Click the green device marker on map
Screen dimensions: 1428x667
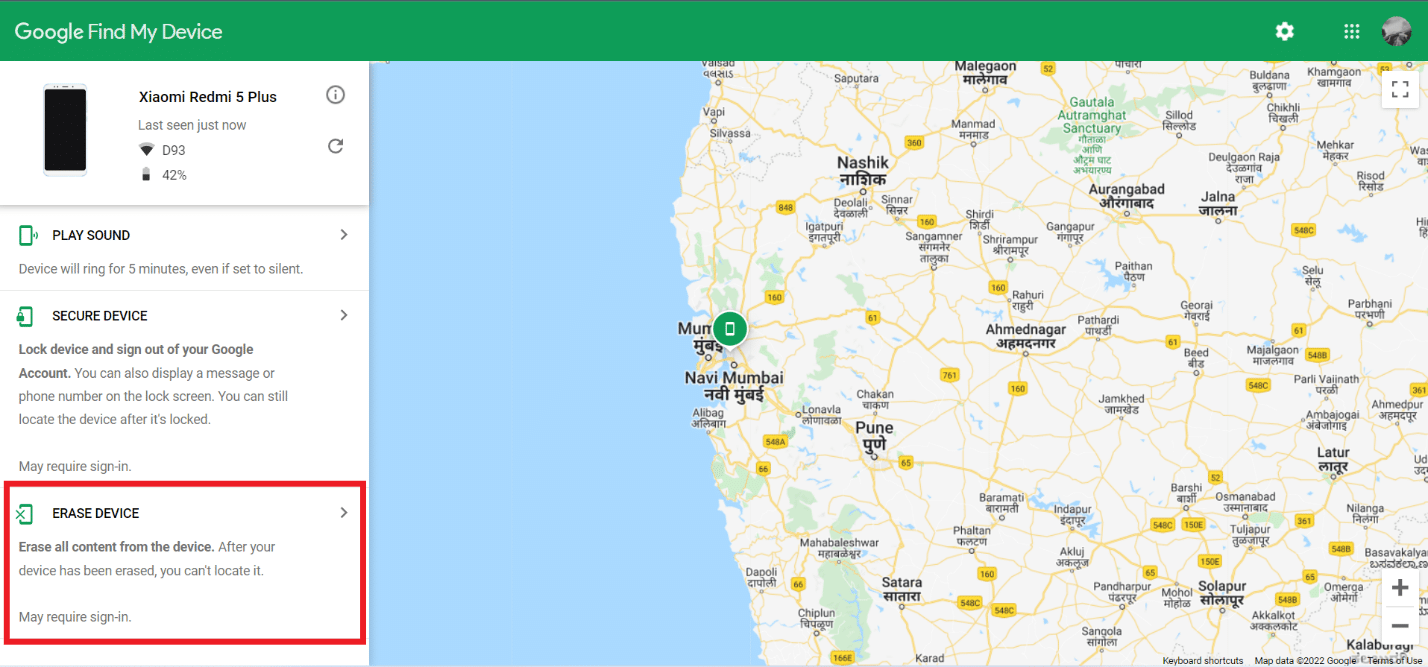[x=730, y=328]
